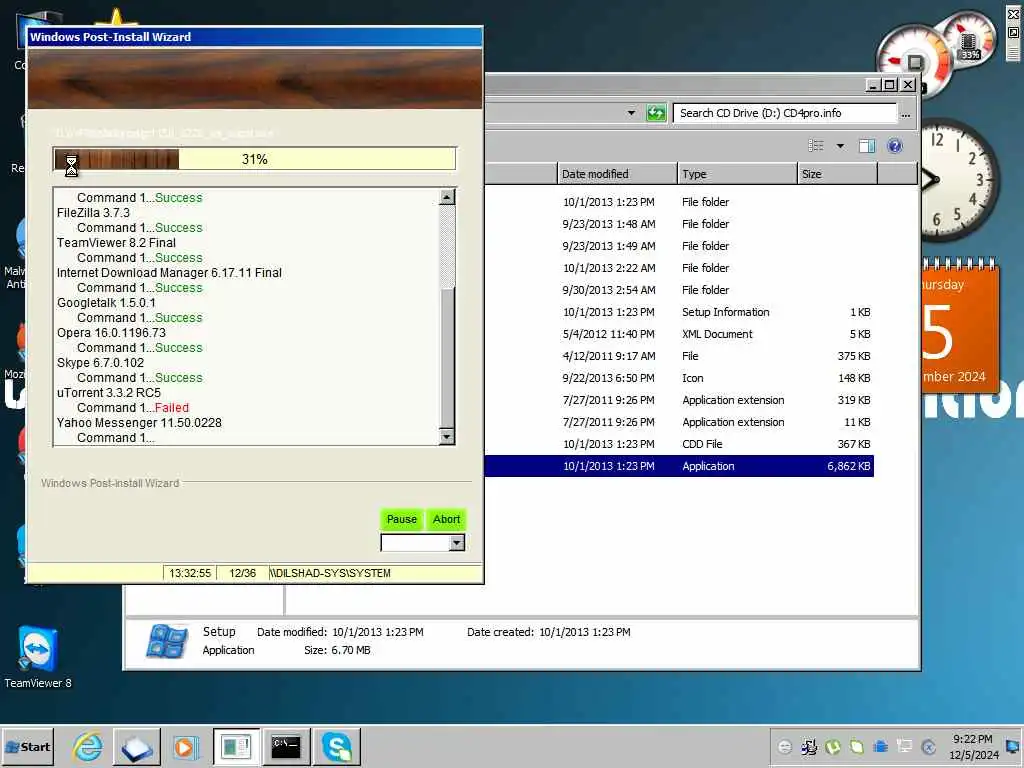
Task: Open the dropdown below Pause and Abort
Action: (456, 542)
